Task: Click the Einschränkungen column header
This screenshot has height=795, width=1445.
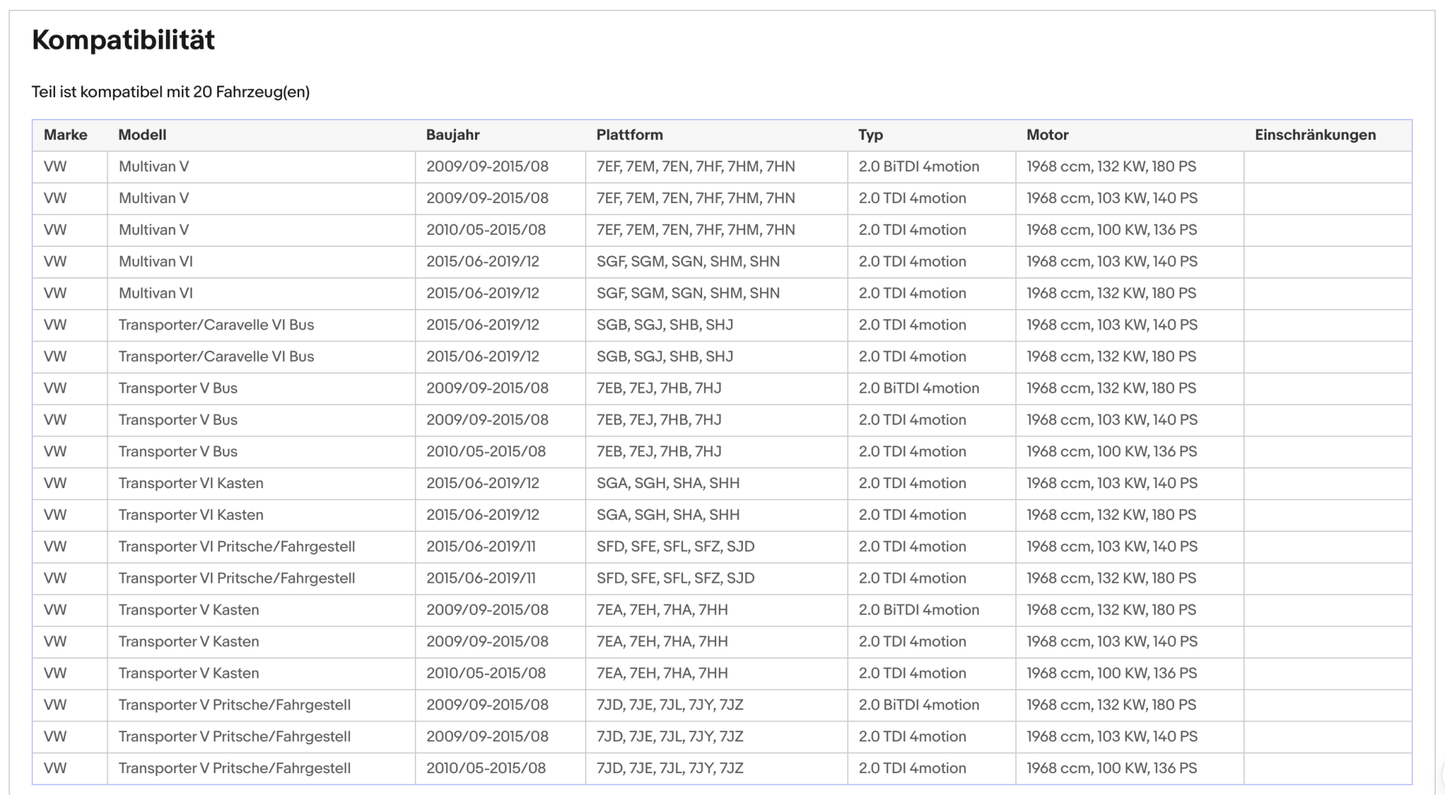Action: click(1315, 135)
